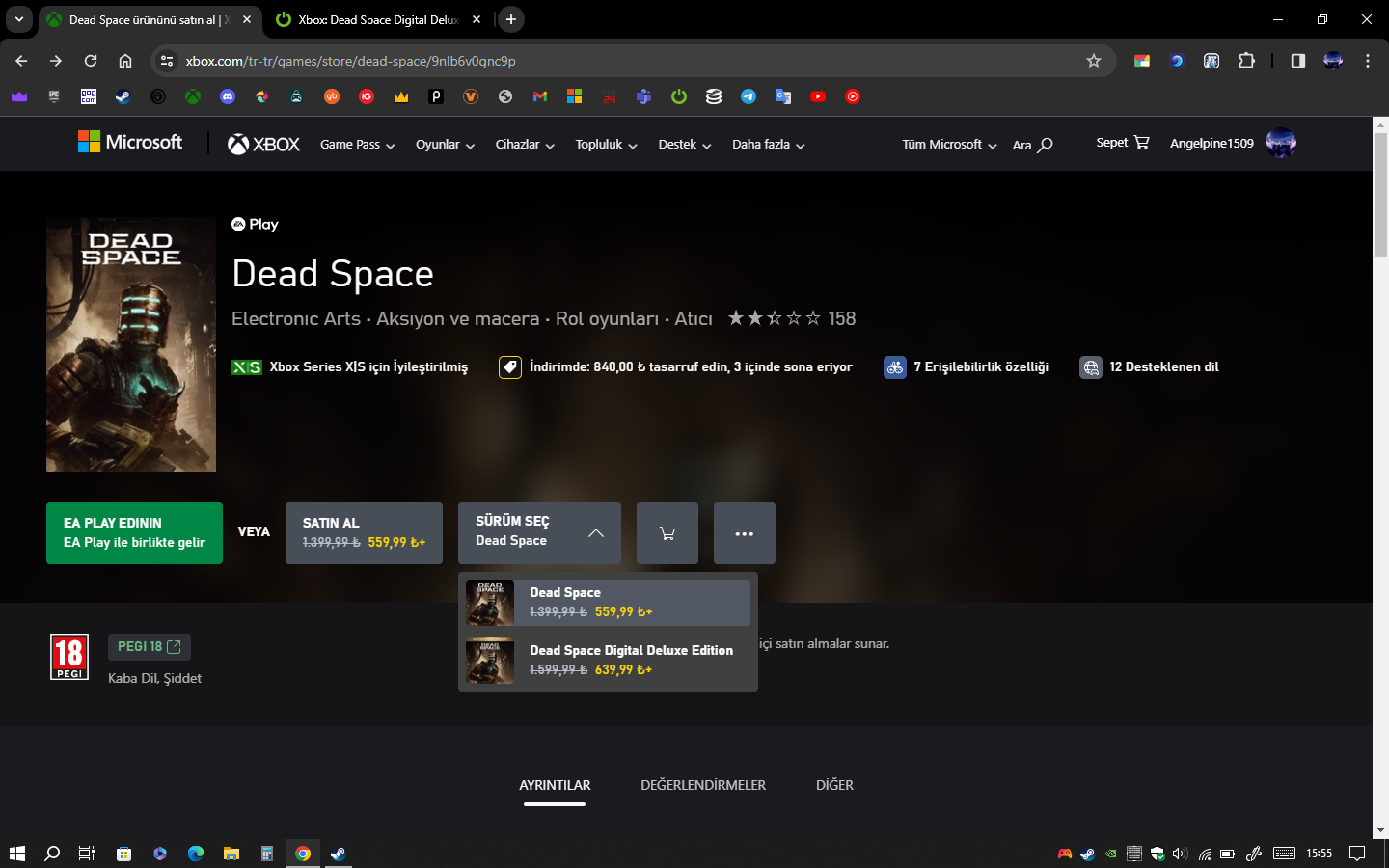1389x868 pixels.
Task: Expand the Tüm Microsoft menu
Action: [950, 145]
